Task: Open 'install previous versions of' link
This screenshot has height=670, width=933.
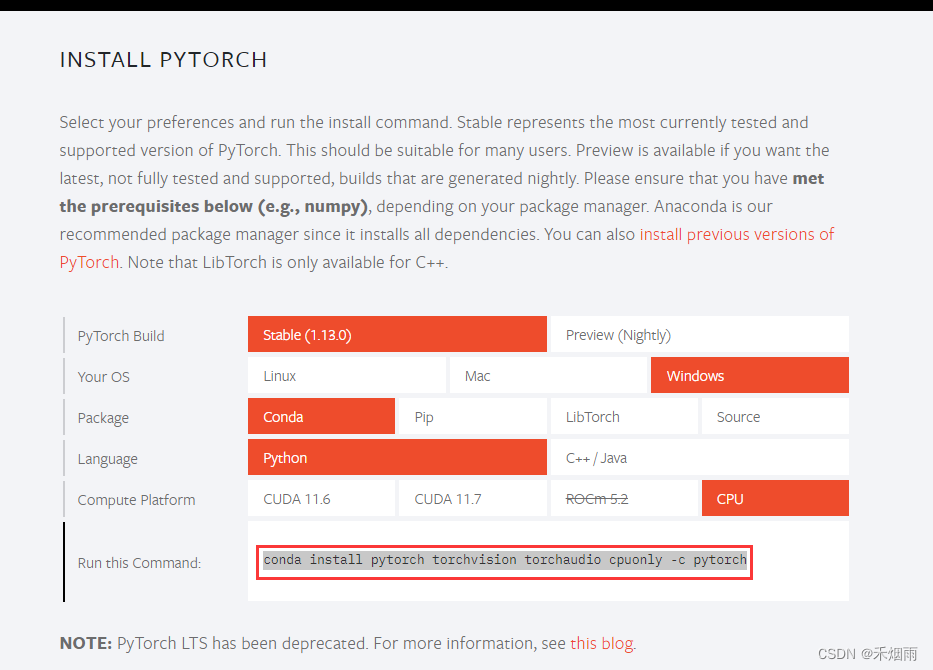Action: pyautogui.click(x=737, y=234)
